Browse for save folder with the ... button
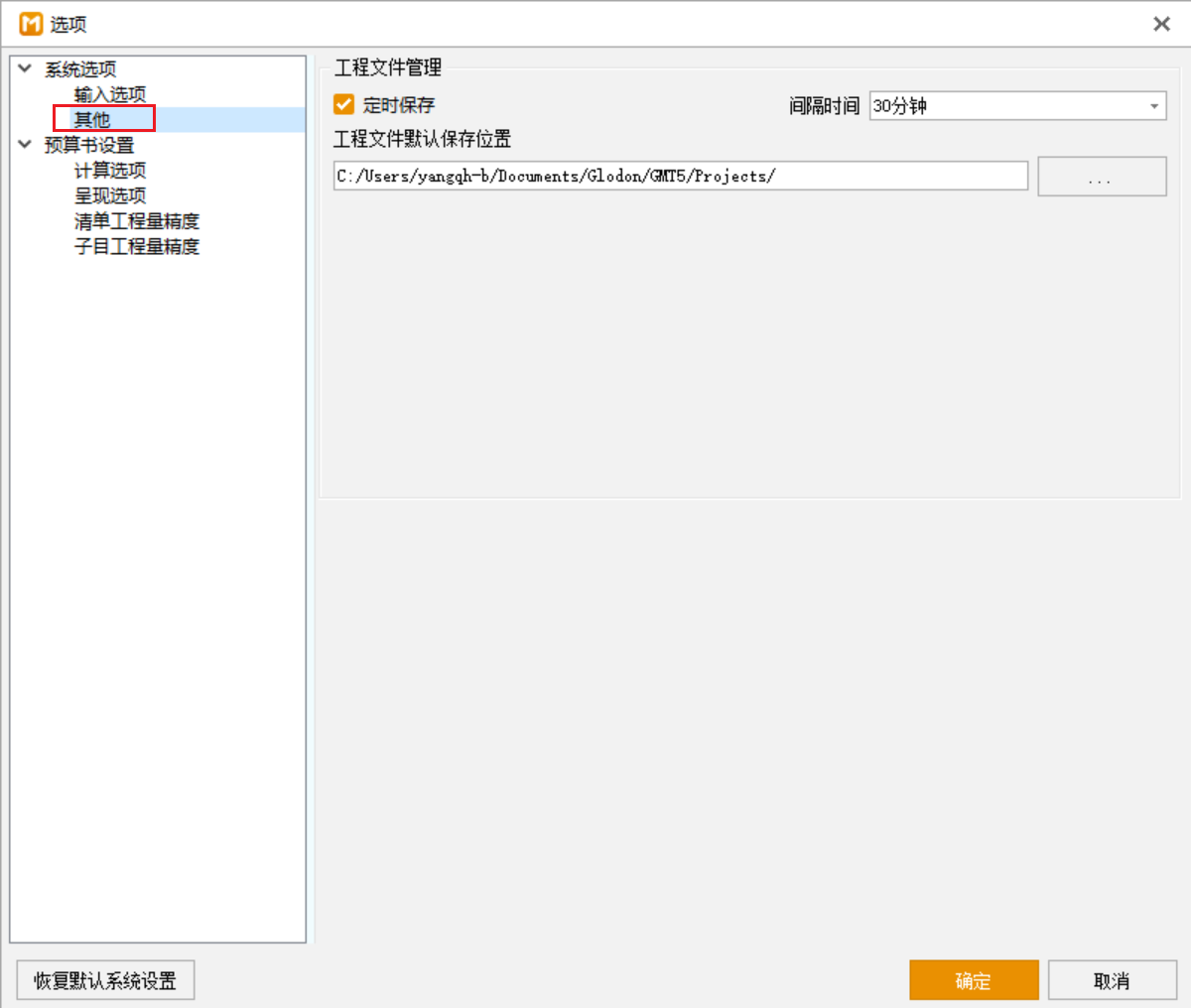 click(x=1102, y=177)
